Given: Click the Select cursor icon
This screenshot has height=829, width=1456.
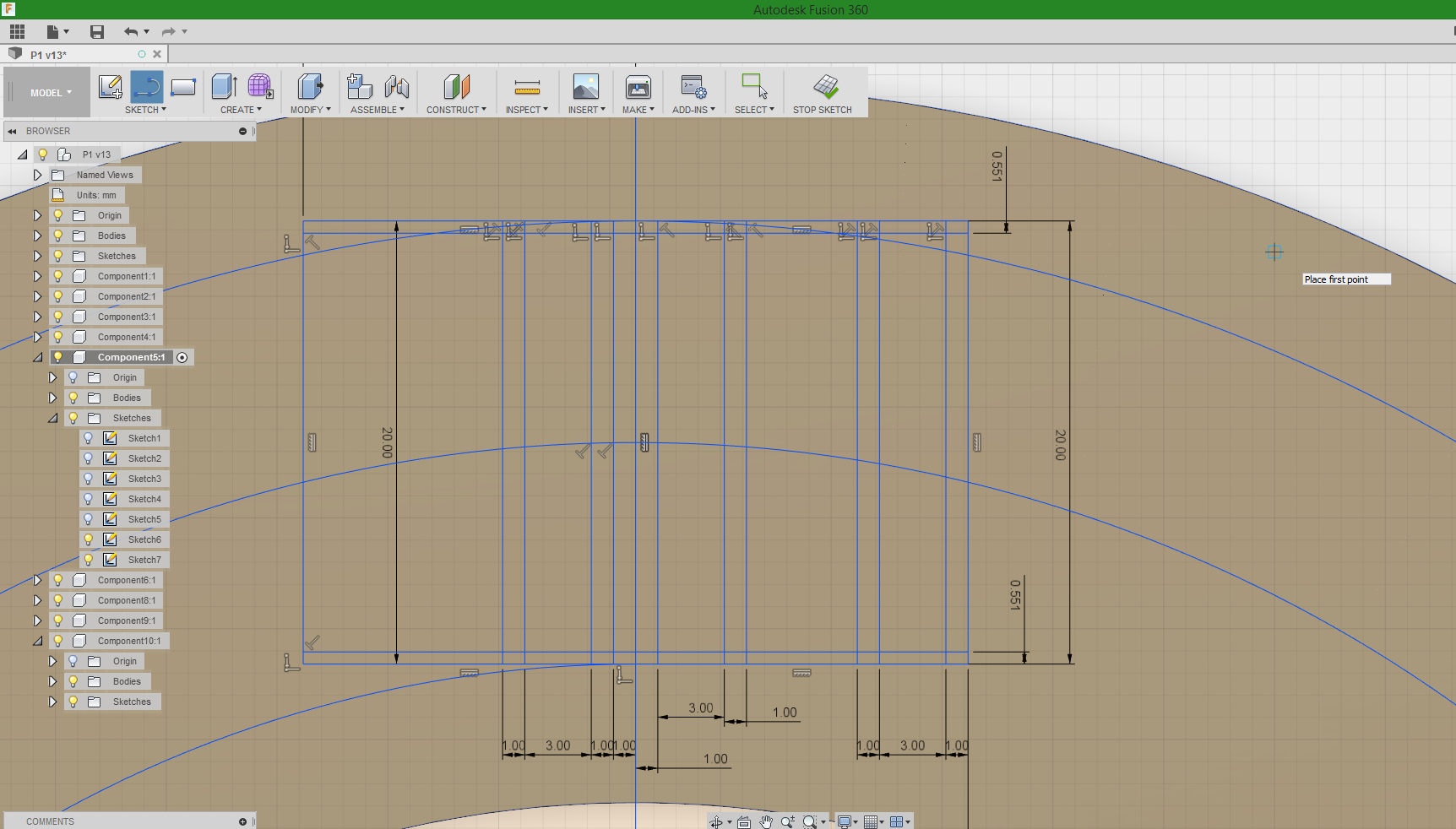Looking at the screenshot, I should click(754, 86).
